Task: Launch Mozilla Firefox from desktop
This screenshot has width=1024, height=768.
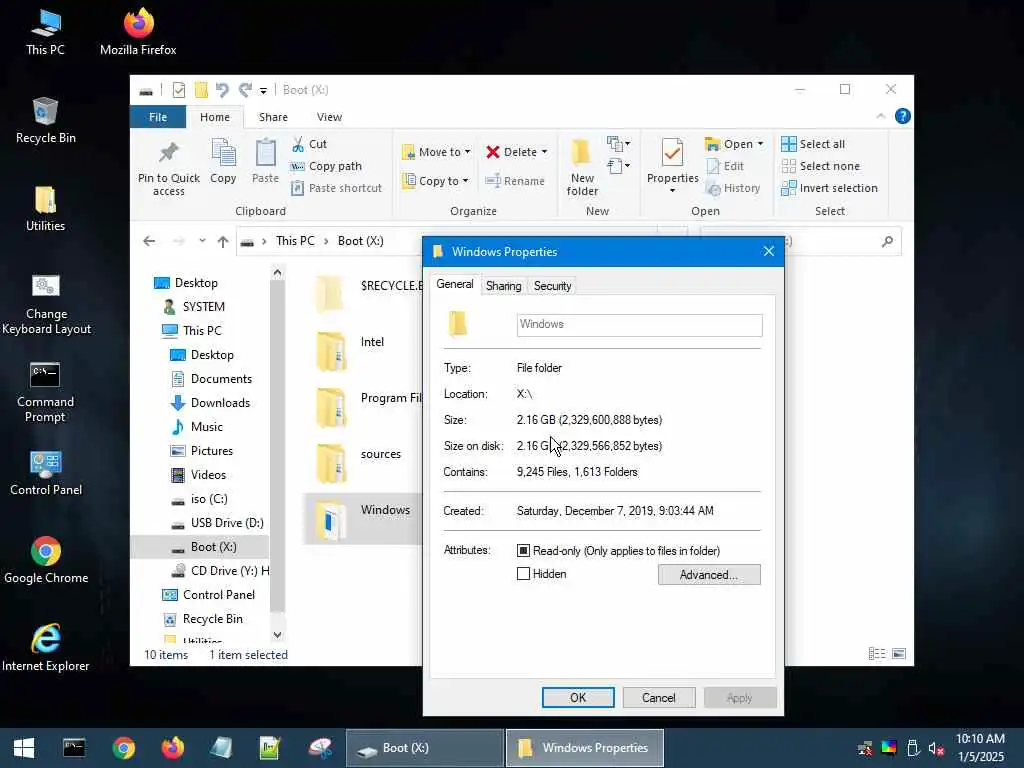Action: tap(138, 33)
